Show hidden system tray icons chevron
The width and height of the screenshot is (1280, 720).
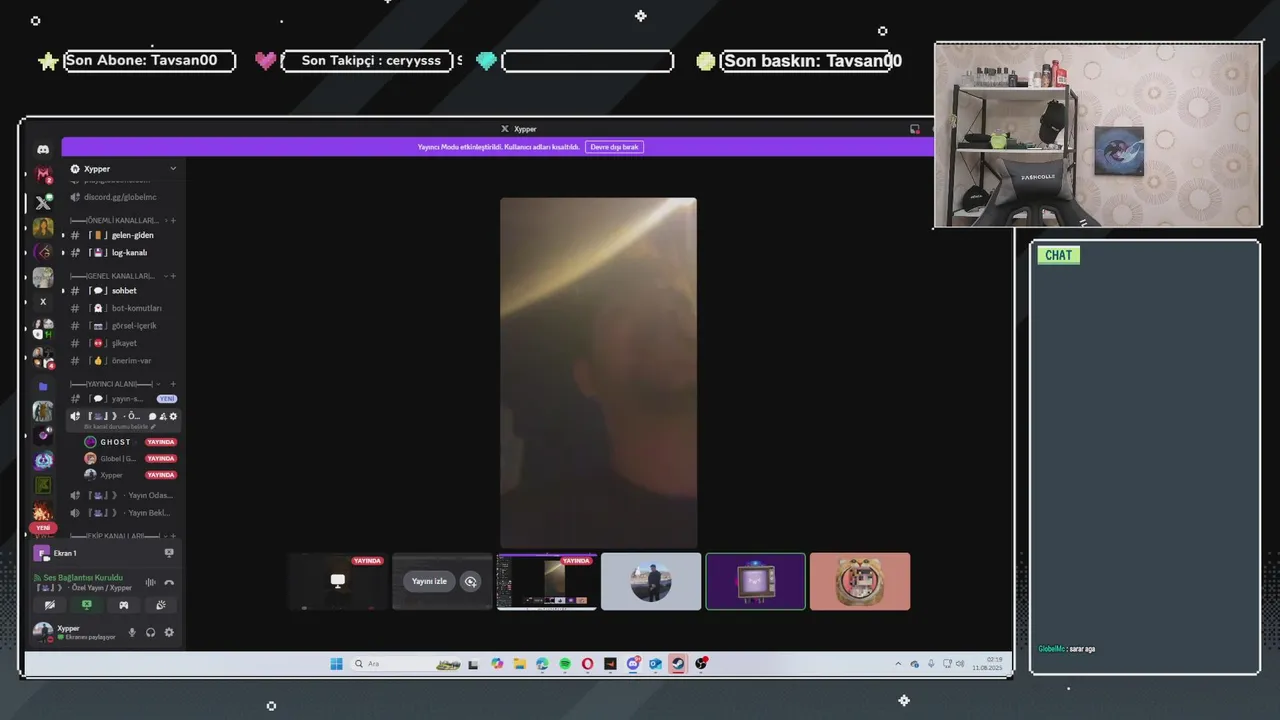[898, 664]
